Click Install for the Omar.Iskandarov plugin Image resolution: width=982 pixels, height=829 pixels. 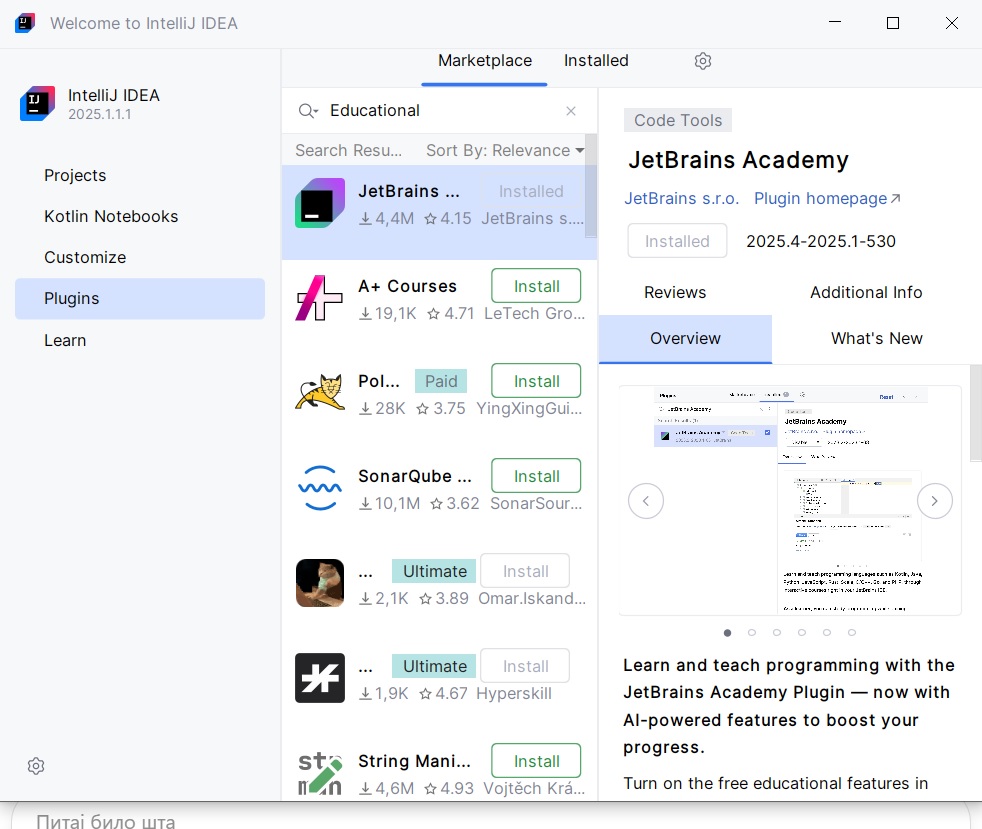[525, 572]
